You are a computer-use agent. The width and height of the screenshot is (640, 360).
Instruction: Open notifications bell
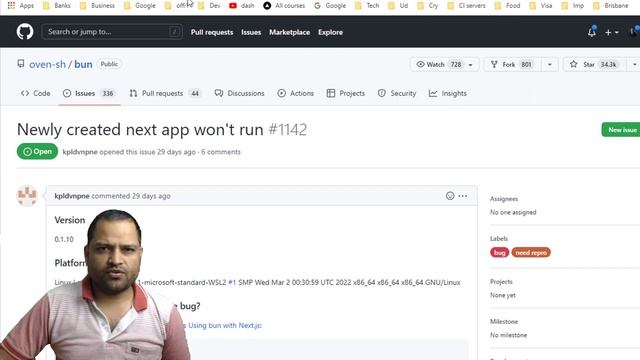point(592,32)
